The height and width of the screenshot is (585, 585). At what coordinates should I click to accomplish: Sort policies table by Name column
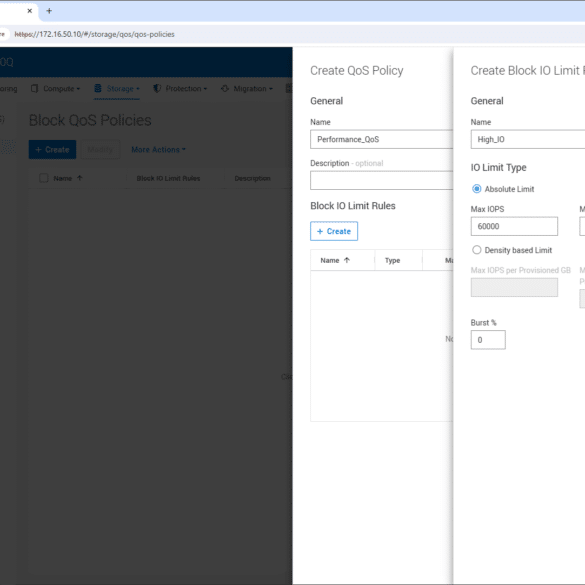click(x=62, y=178)
